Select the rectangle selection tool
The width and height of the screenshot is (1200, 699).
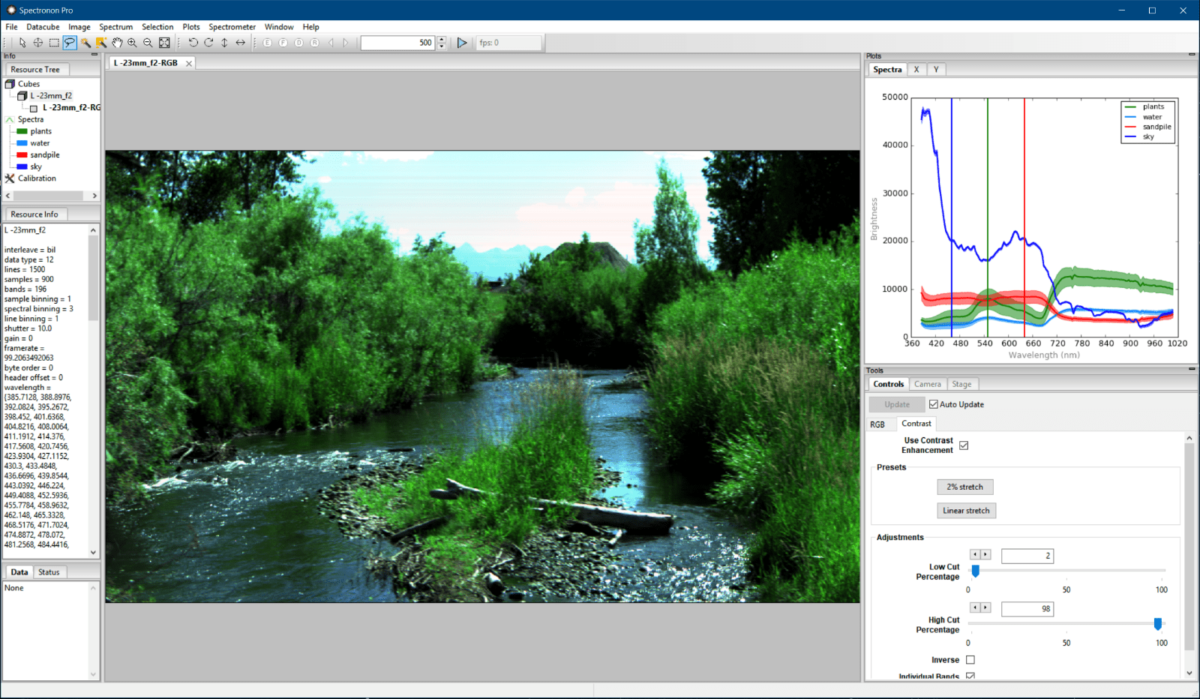(x=54, y=43)
